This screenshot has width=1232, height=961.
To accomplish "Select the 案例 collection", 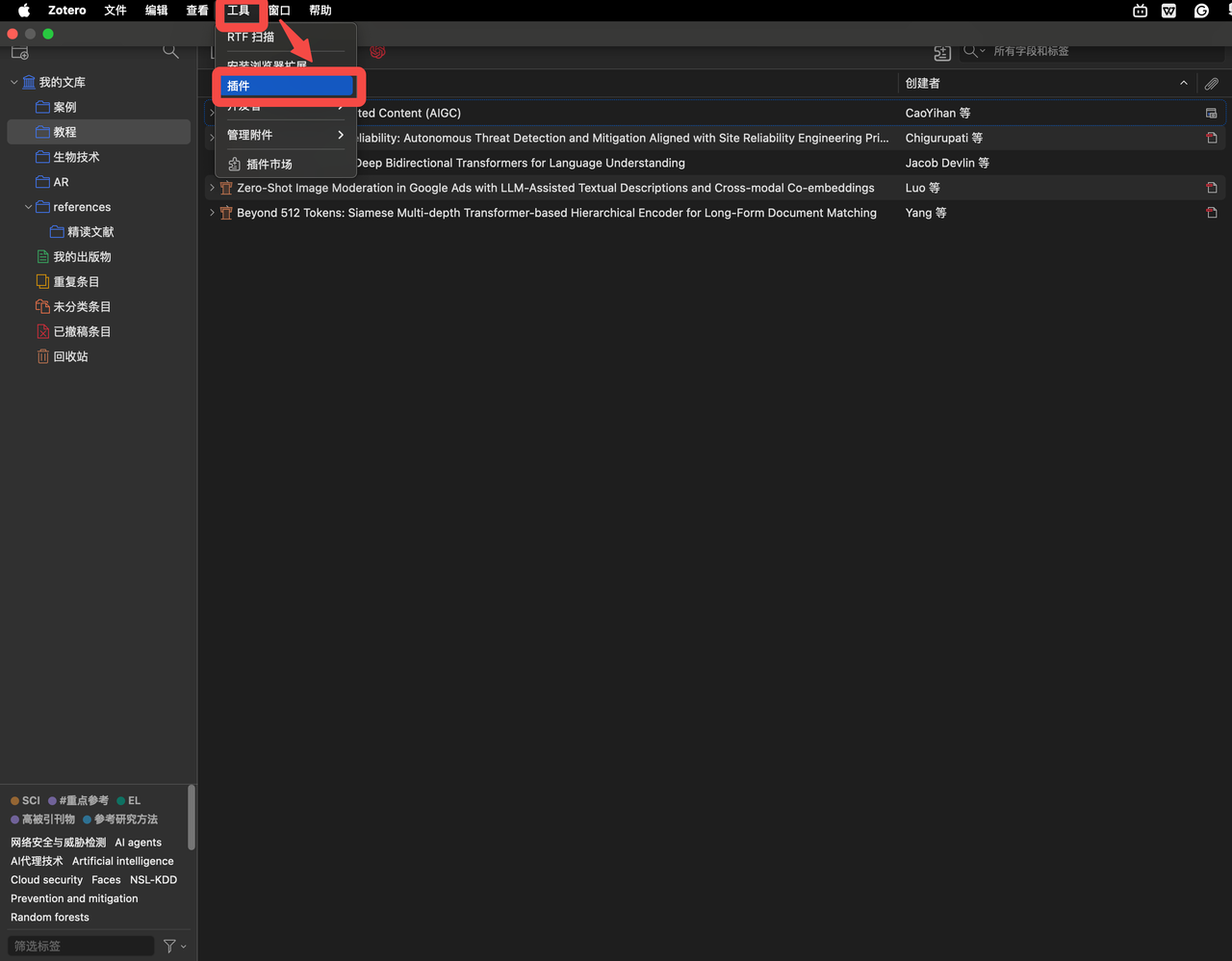I will click(98, 107).
